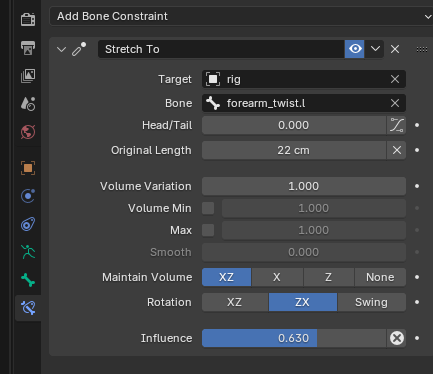
Task: Open the Output properties tab
Action: (x=28, y=48)
